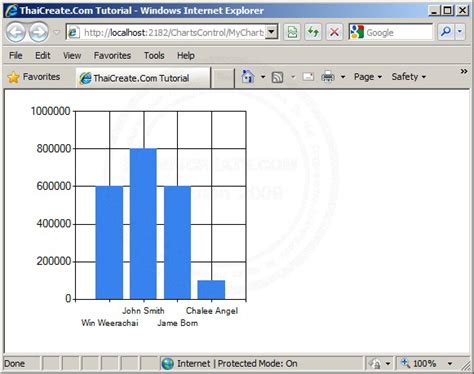Click the '600000' axis value
Image resolution: width=474 pixels, height=374 pixels.
(54, 186)
